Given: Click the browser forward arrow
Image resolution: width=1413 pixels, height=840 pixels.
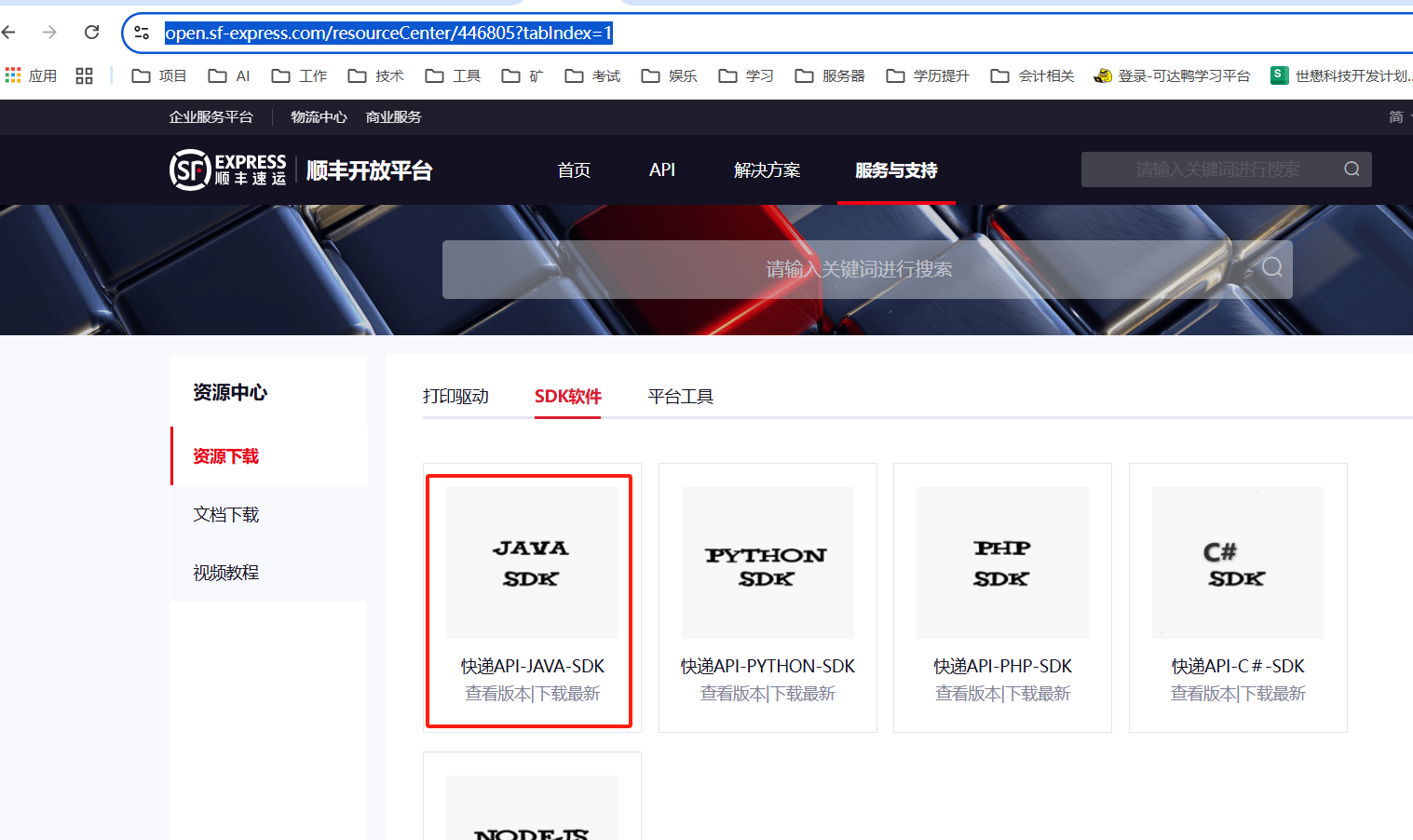Looking at the screenshot, I should click(x=49, y=33).
